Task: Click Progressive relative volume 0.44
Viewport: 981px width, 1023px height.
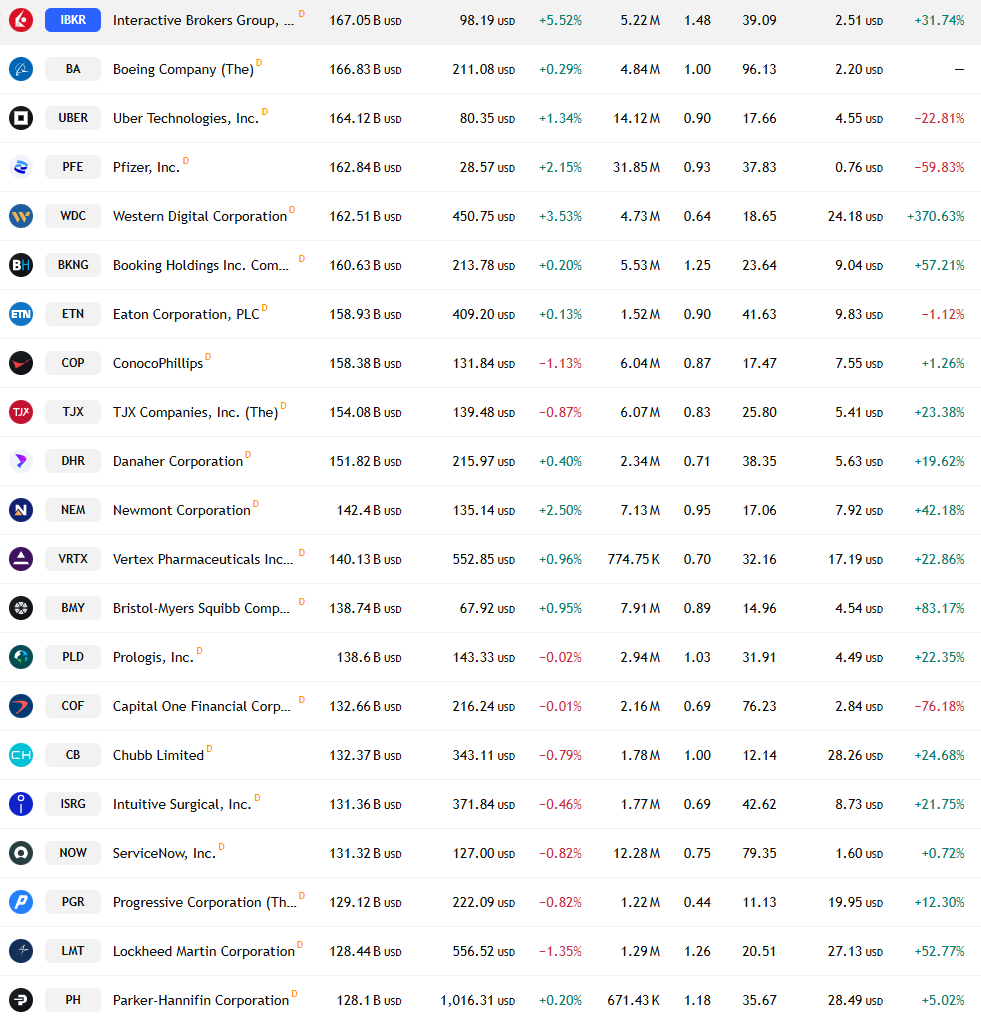Action: click(x=697, y=902)
